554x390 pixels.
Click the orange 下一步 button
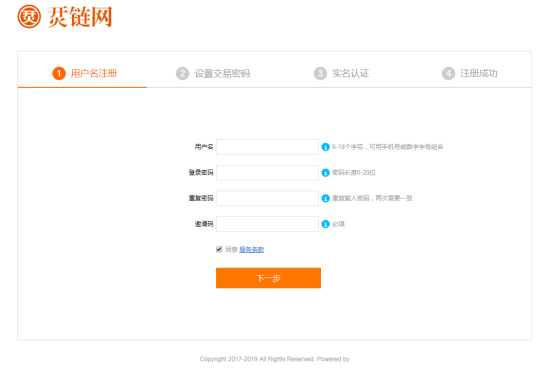click(x=269, y=278)
